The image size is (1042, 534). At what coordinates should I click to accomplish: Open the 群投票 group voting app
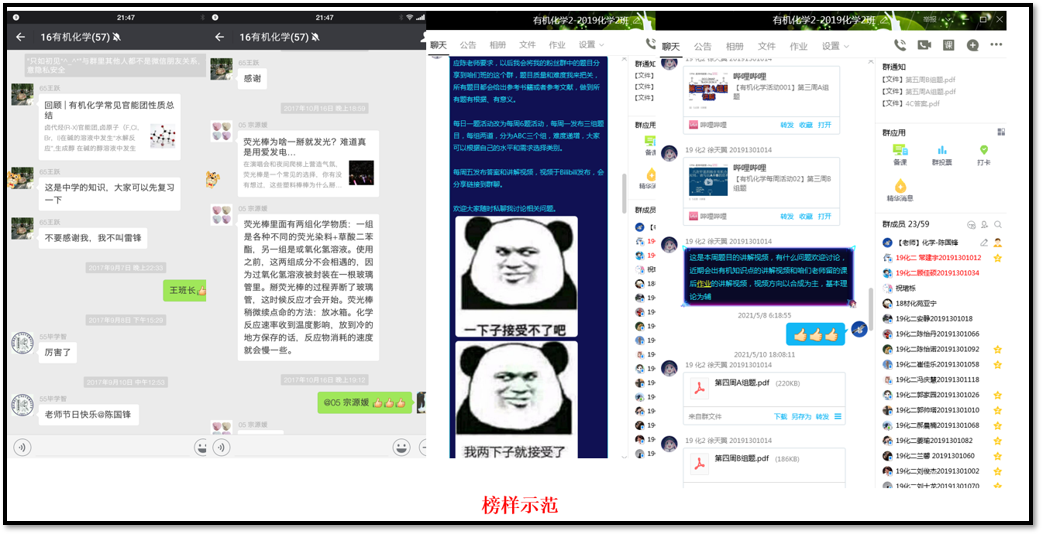click(941, 153)
